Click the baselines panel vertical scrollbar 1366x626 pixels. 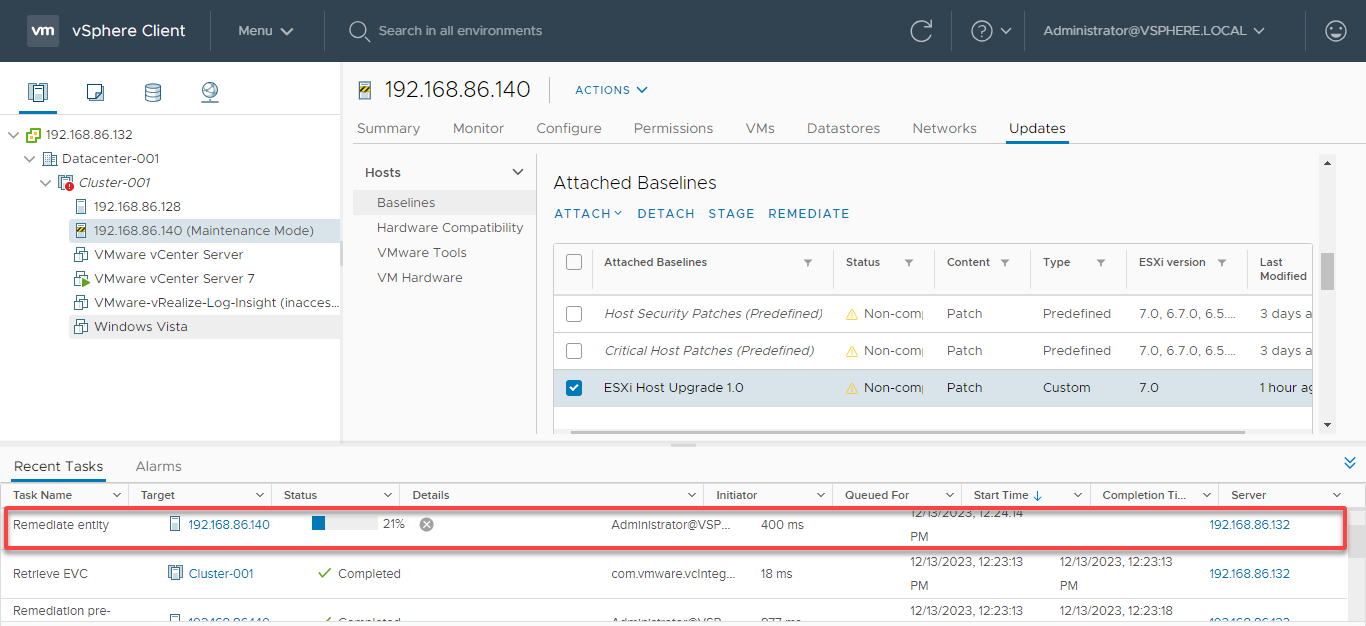(1328, 271)
